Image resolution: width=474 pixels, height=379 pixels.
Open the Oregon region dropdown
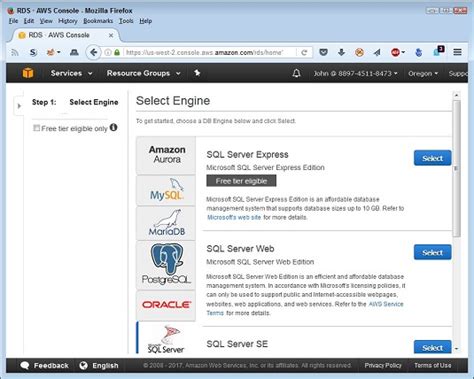click(x=423, y=73)
